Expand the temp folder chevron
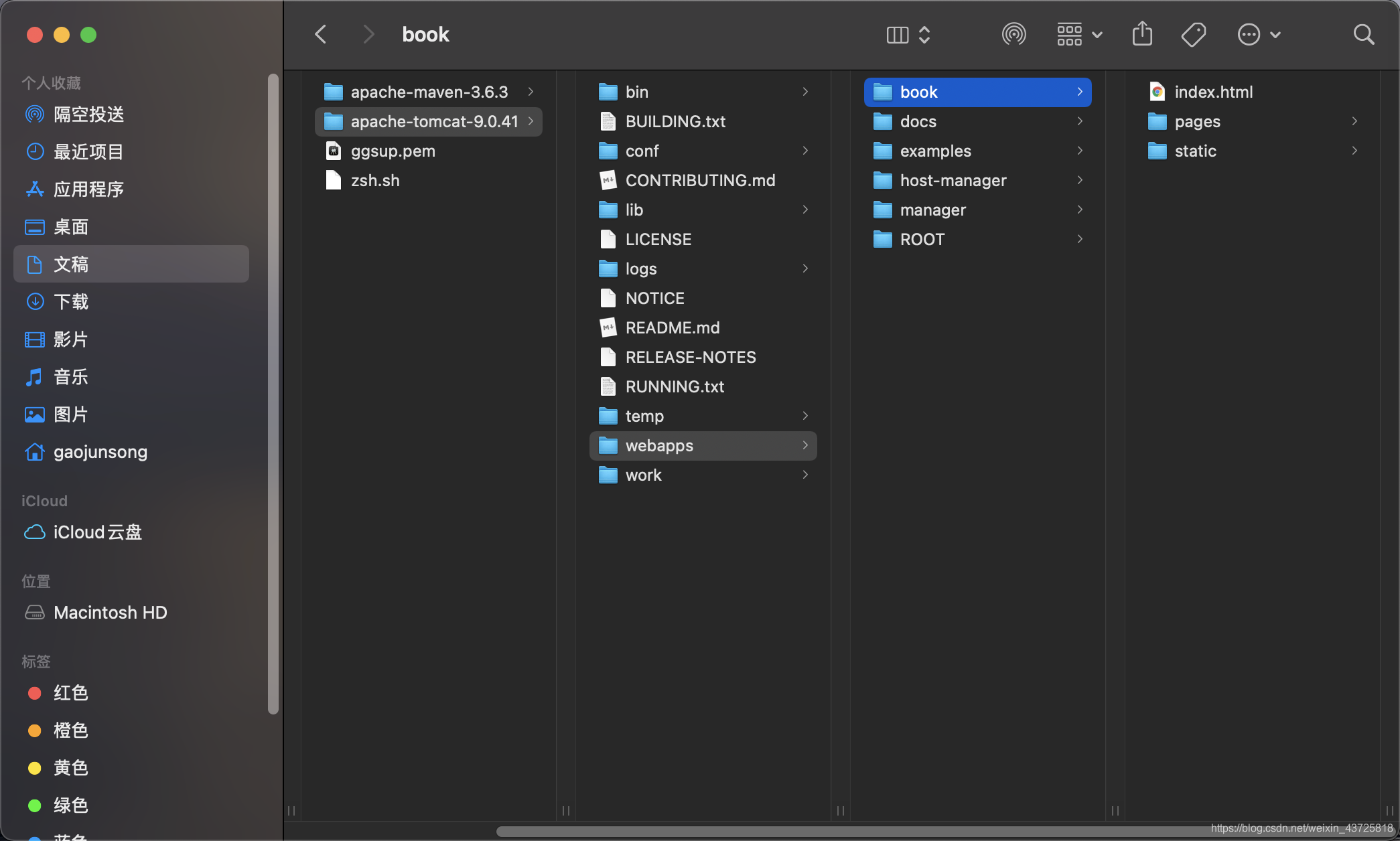 point(805,416)
